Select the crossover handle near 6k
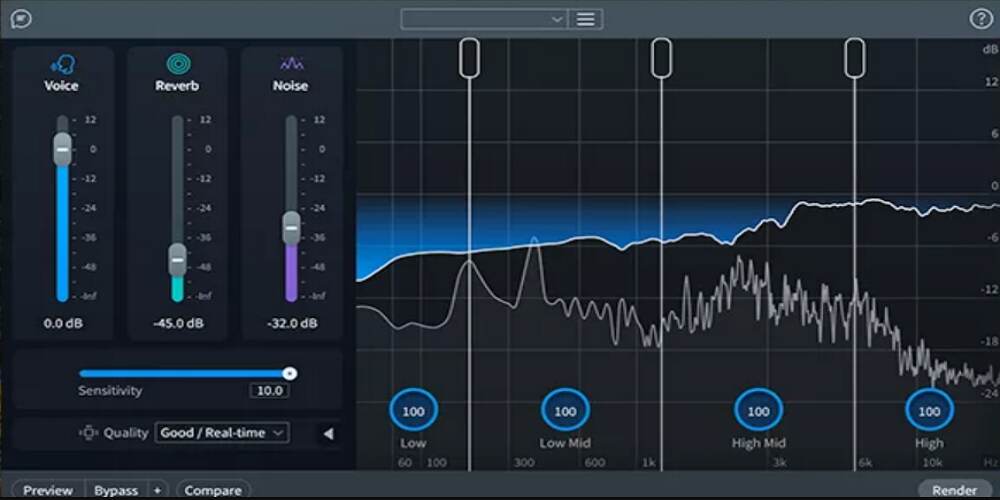The width and height of the screenshot is (1000, 500). point(855,58)
